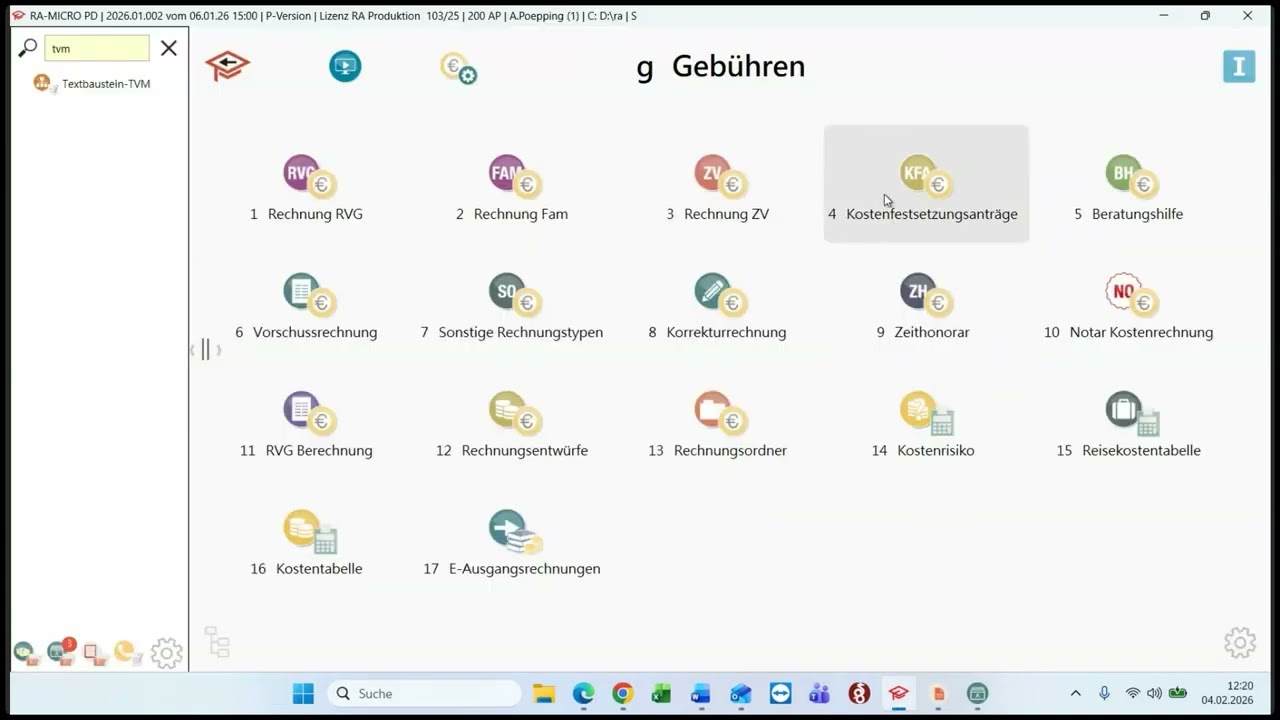Open Kostentabelle module
The width and height of the screenshot is (1280, 720).
(x=306, y=542)
